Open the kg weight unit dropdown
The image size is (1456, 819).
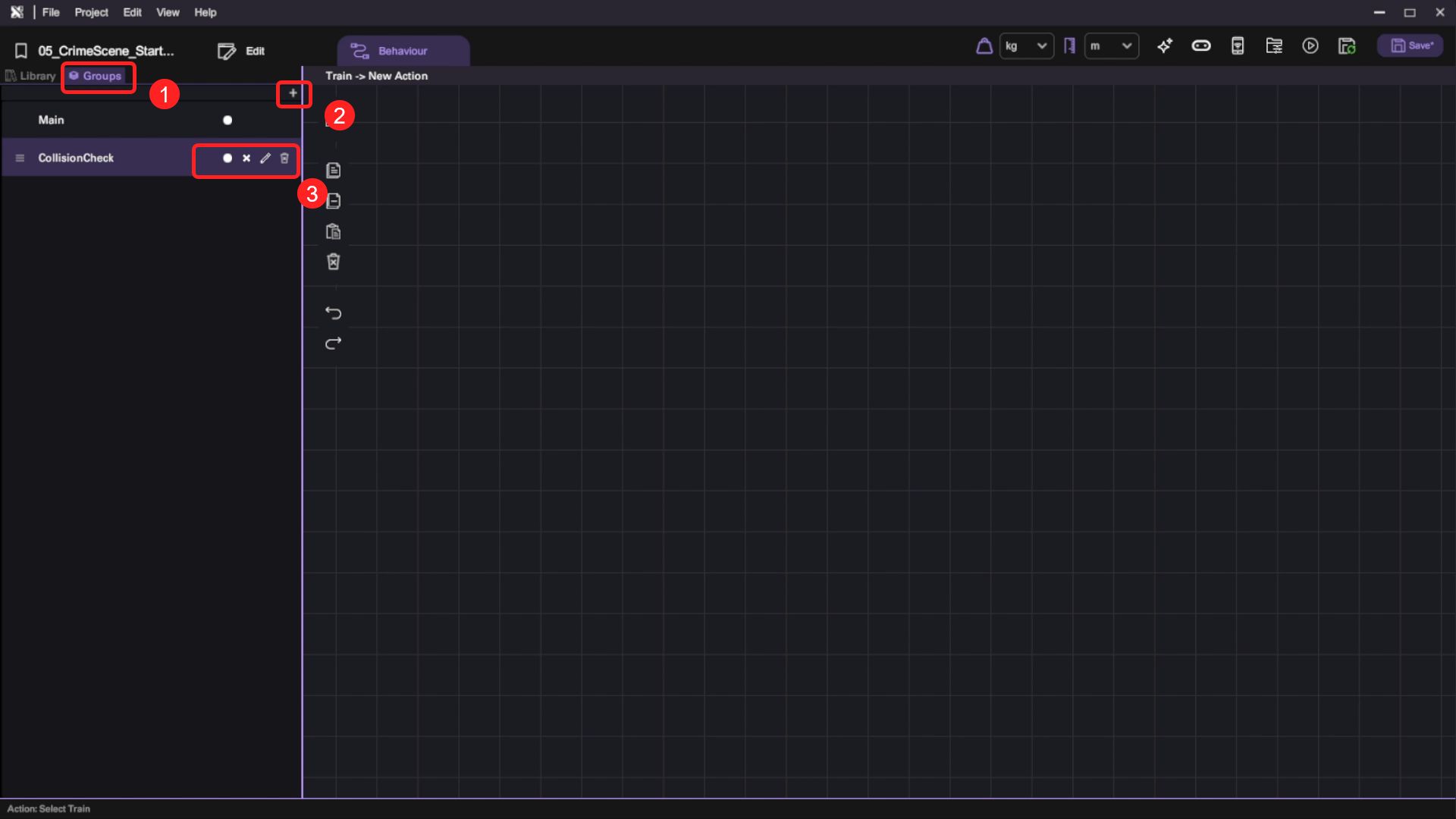1027,46
